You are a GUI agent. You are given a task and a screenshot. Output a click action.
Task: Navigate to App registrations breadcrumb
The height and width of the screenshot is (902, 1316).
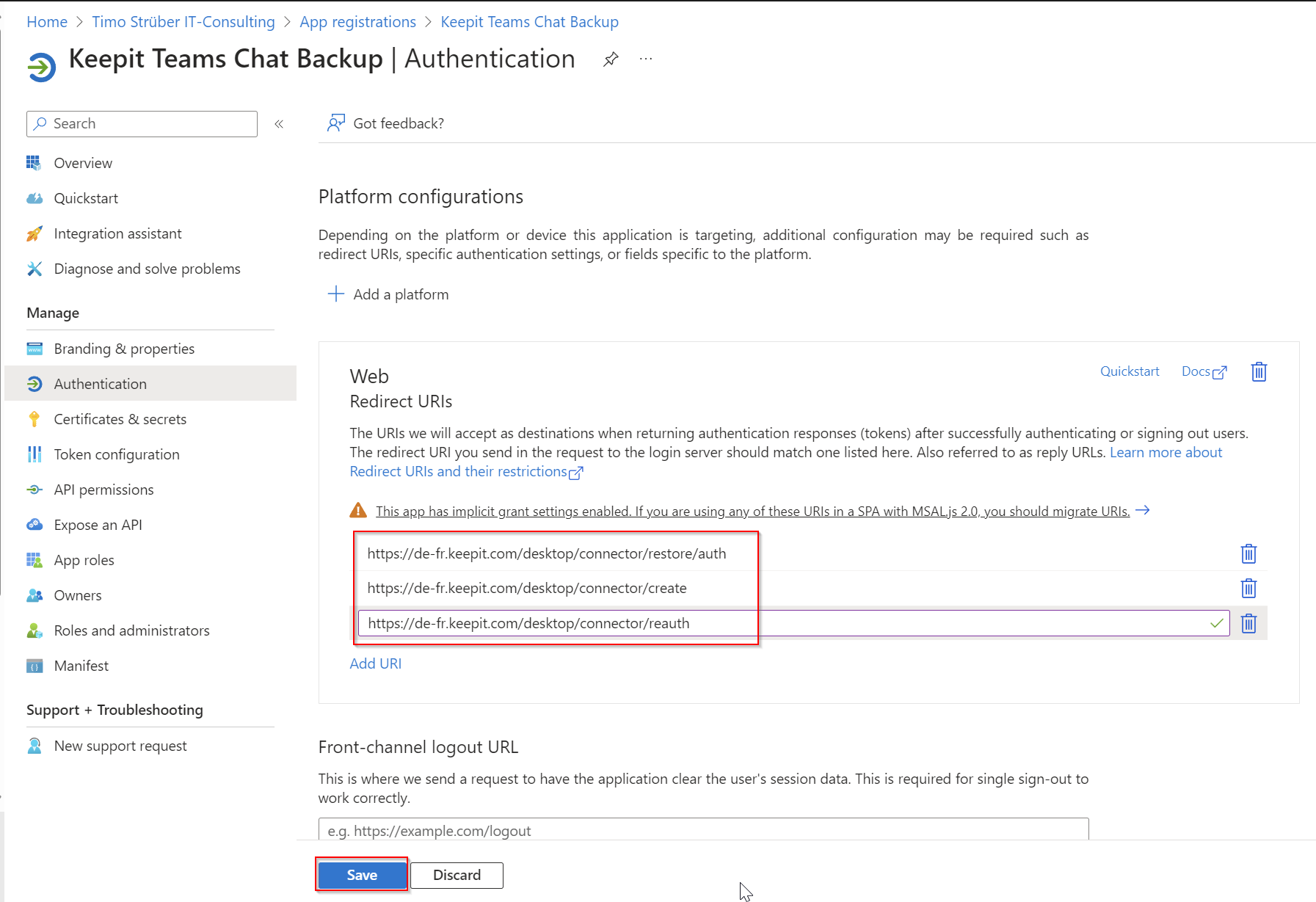tap(357, 22)
